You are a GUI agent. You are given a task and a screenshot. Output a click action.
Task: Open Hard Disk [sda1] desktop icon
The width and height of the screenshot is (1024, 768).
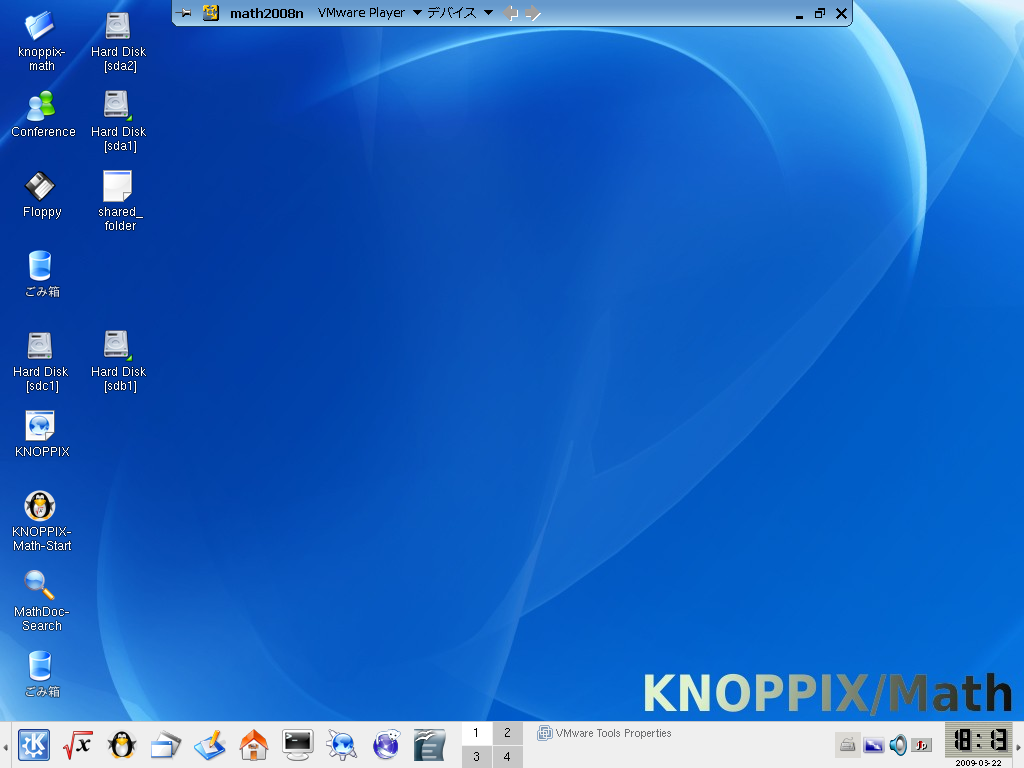118,106
